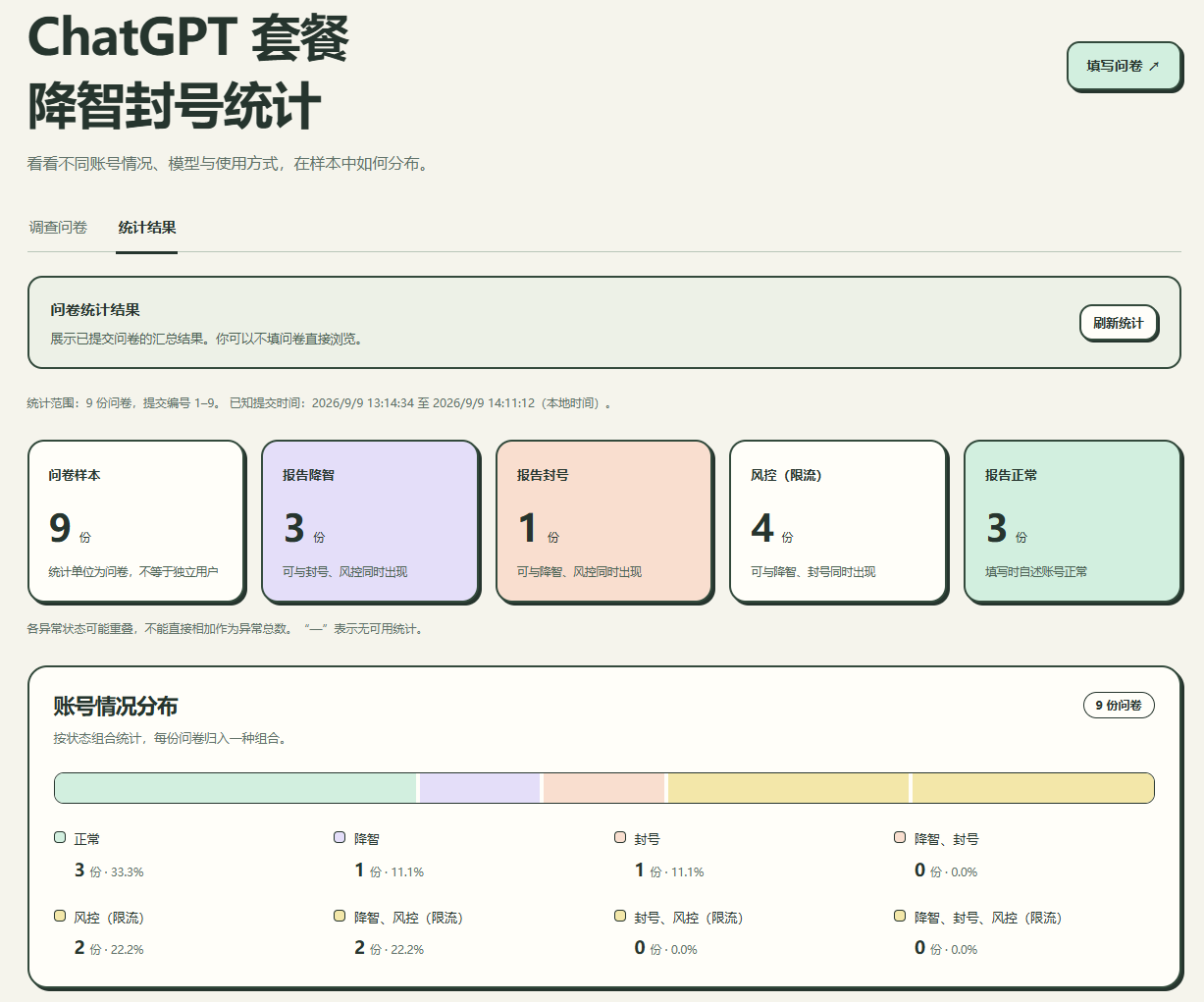Open the 报告降智 purple card
This screenshot has width=1204, height=1002.
pyautogui.click(x=370, y=520)
